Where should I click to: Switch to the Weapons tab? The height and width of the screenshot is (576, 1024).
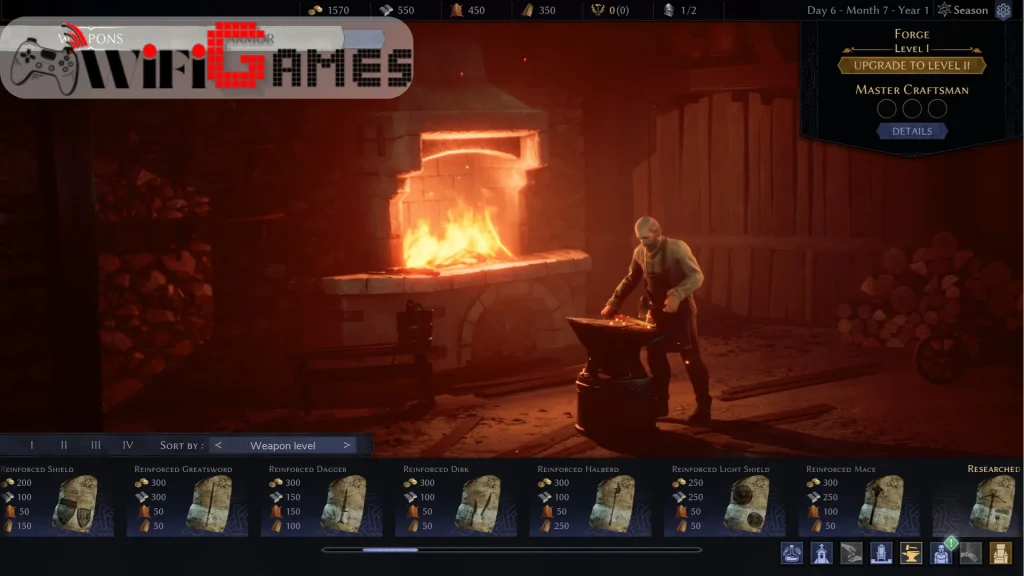pos(90,39)
